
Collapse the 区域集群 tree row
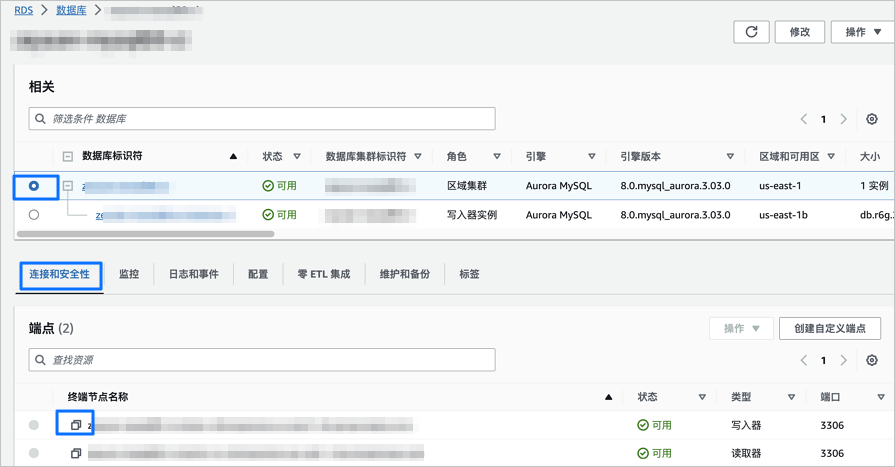67,186
